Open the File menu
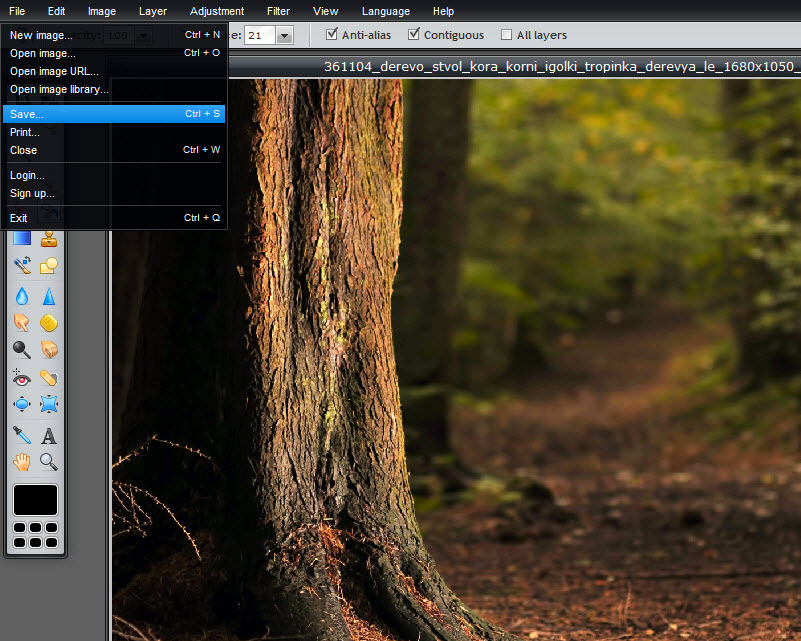This screenshot has width=801, height=641. click(x=17, y=11)
